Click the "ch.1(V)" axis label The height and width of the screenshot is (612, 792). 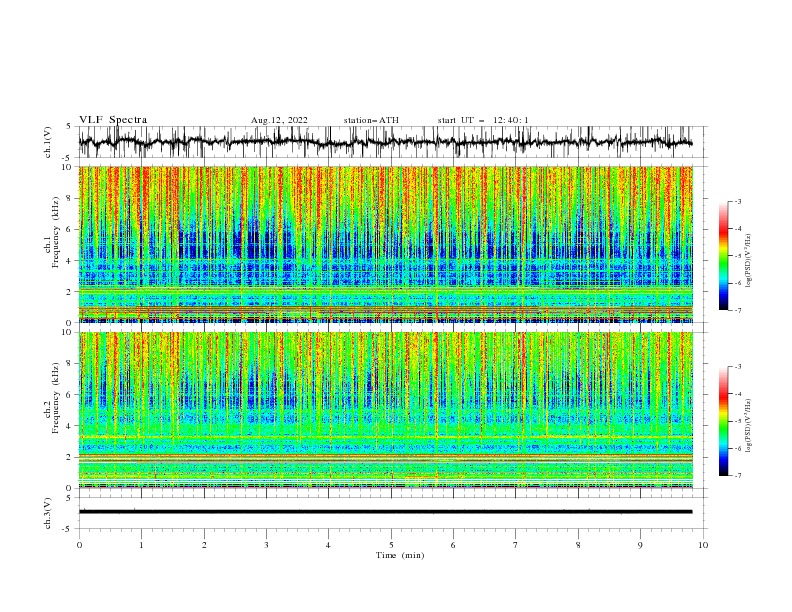pos(48,142)
